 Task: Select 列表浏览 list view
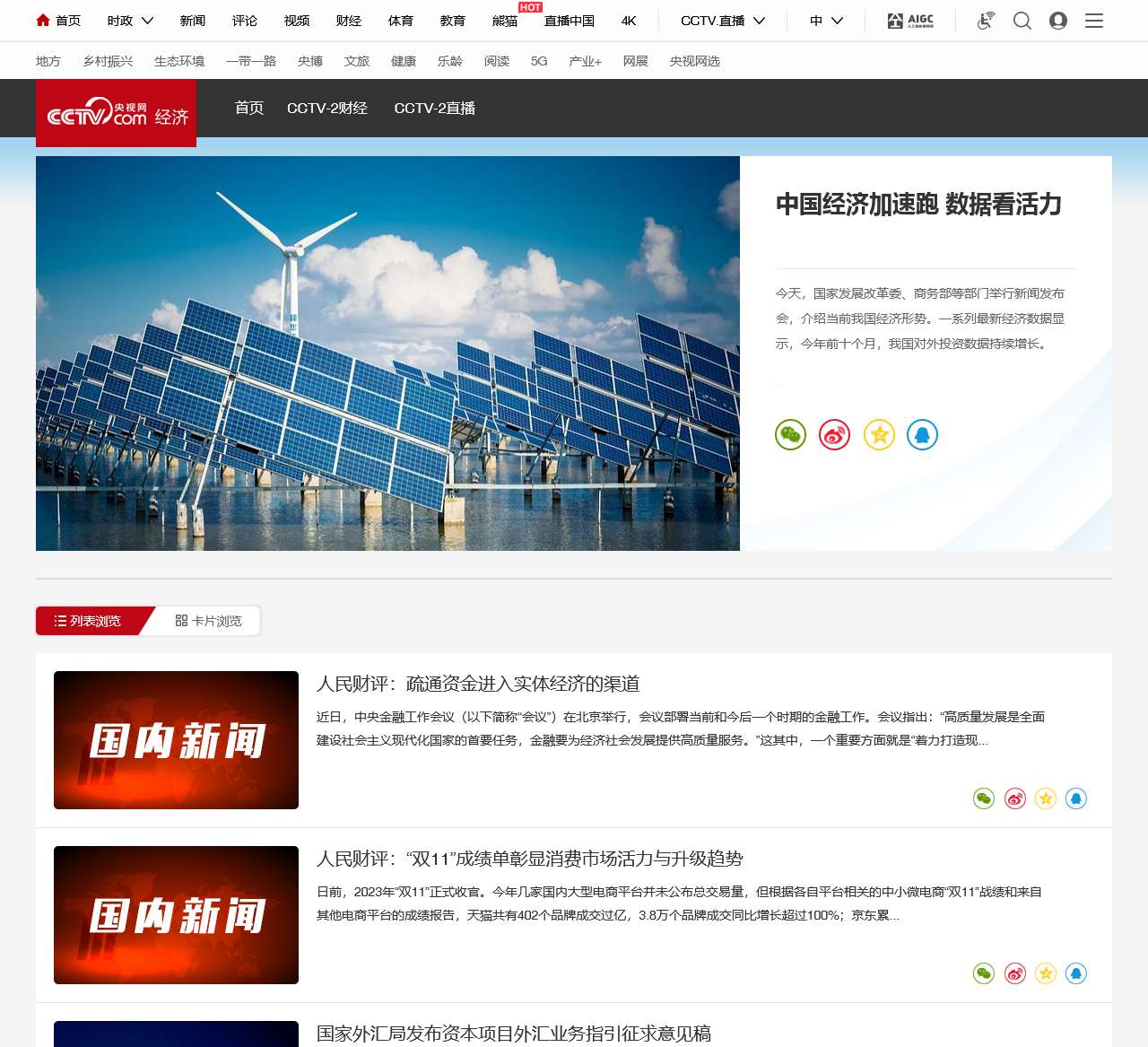[x=90, y=620]
